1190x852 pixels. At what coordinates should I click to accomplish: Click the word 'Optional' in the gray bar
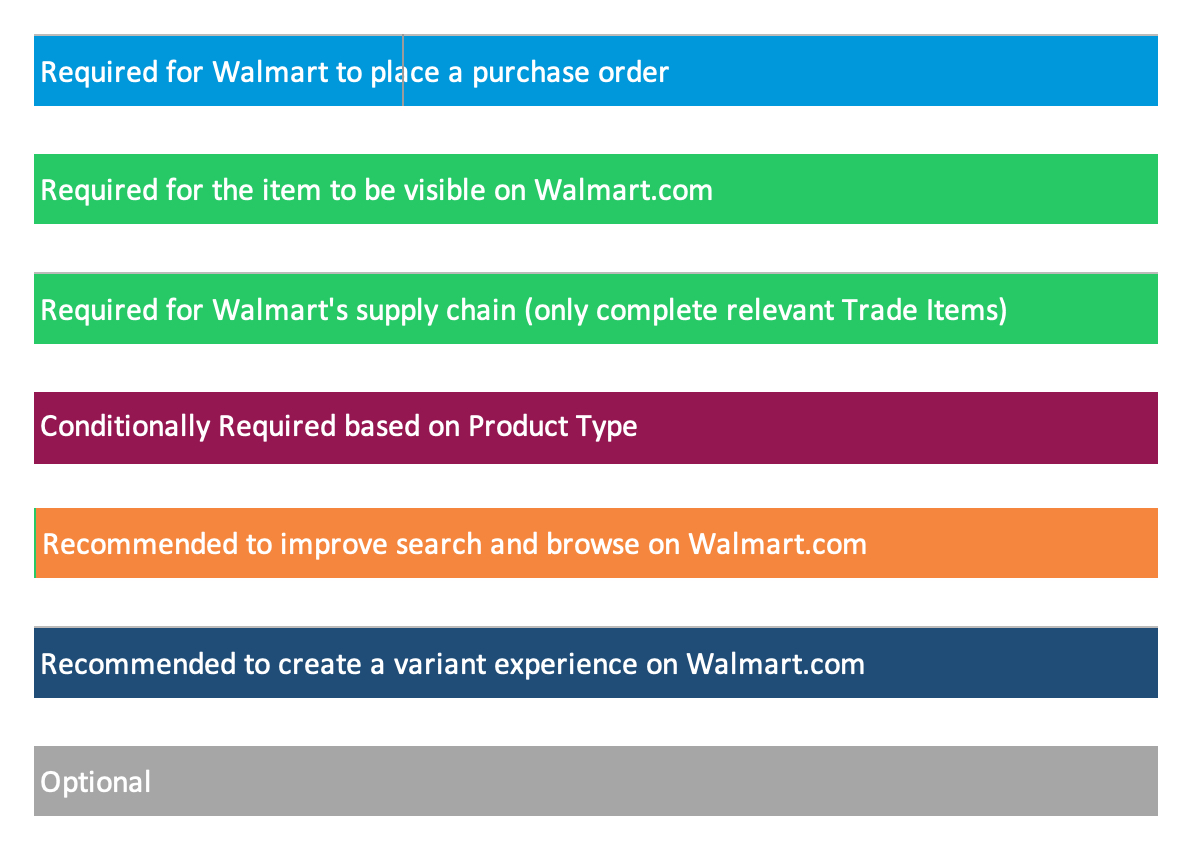[96, 781]
